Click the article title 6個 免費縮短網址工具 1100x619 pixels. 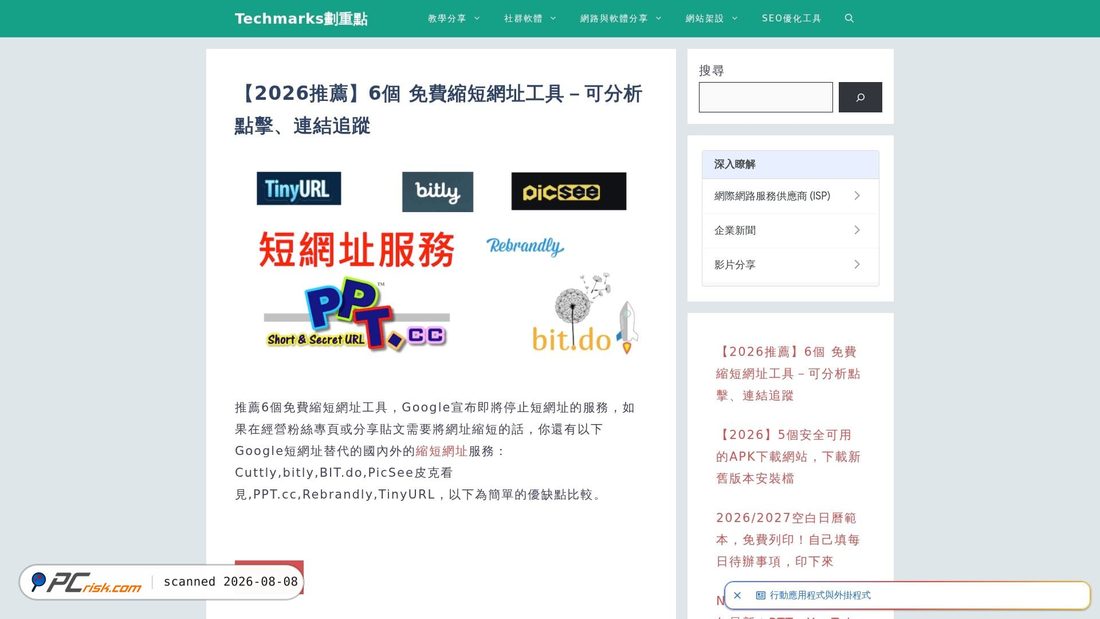(x=438, y=109)
